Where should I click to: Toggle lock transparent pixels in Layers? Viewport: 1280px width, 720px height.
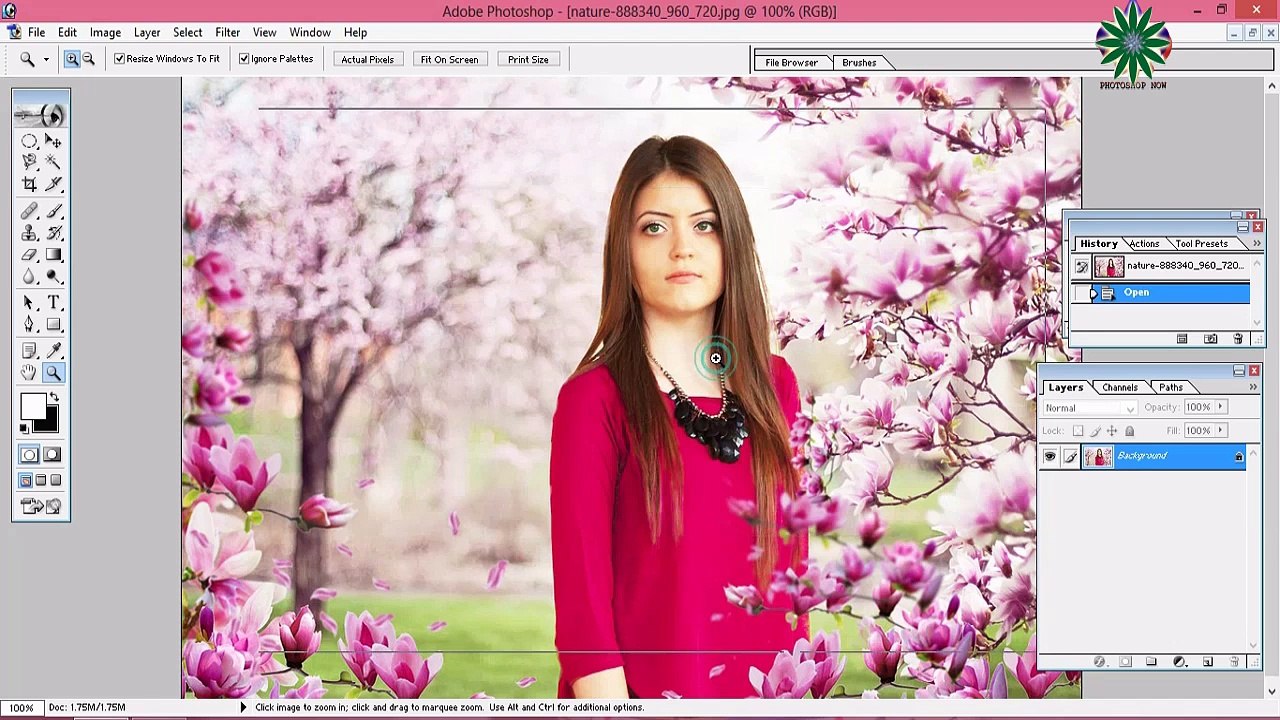click(1078, 431)
